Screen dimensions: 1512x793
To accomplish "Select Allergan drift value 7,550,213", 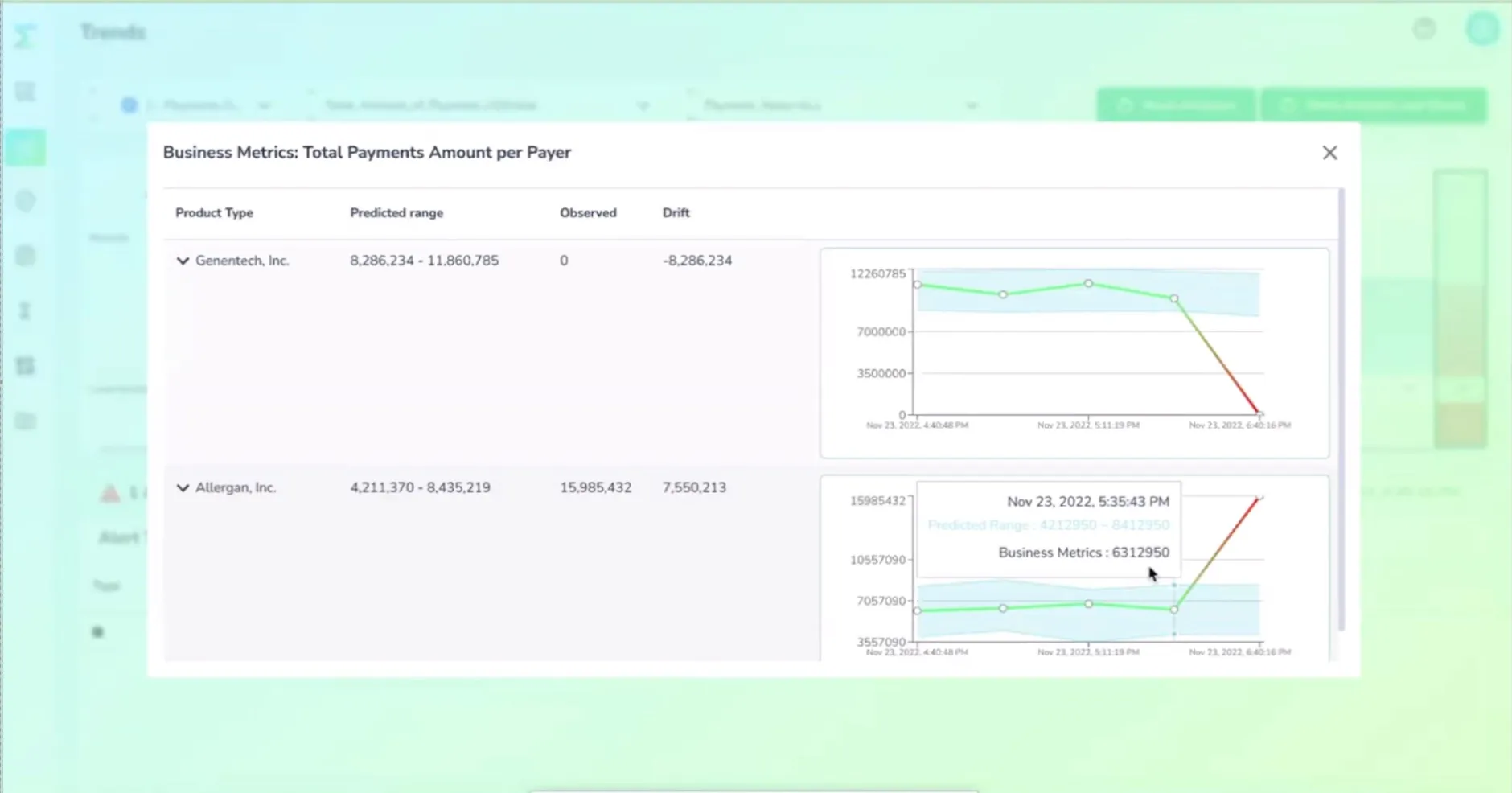I will click(694, 487).
